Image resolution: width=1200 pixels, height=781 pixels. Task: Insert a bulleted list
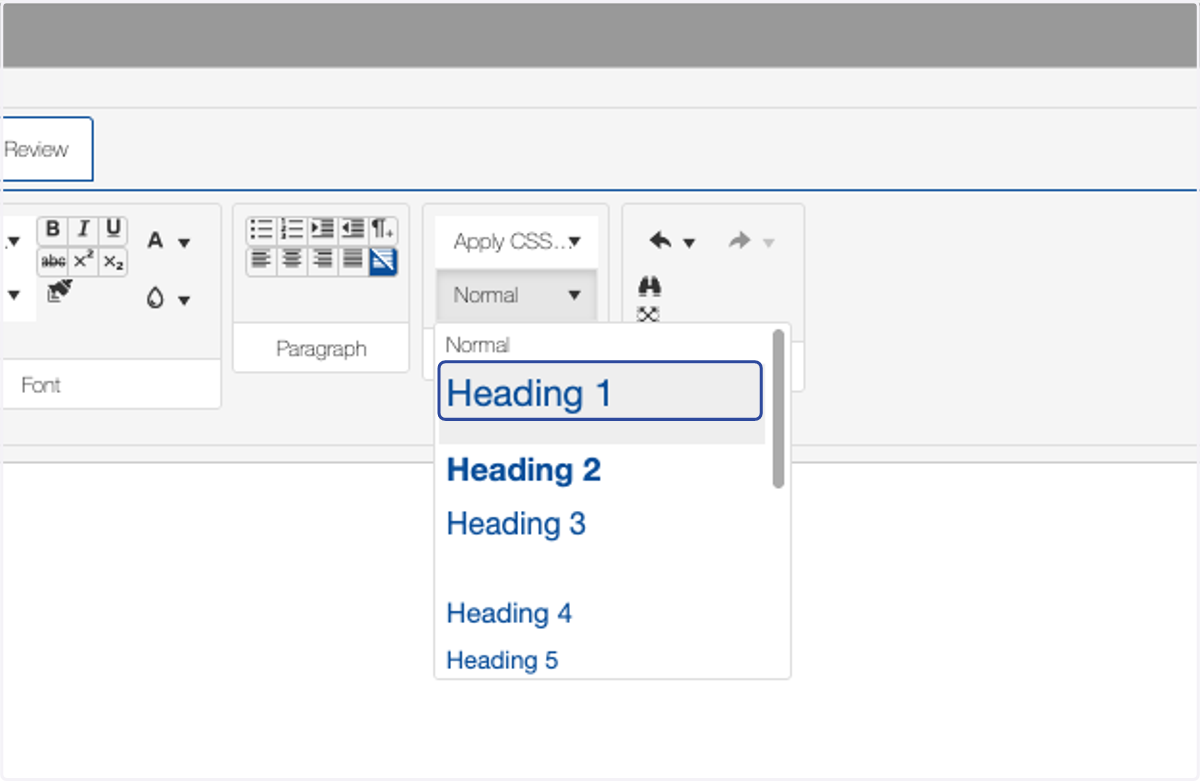[261, 229]
